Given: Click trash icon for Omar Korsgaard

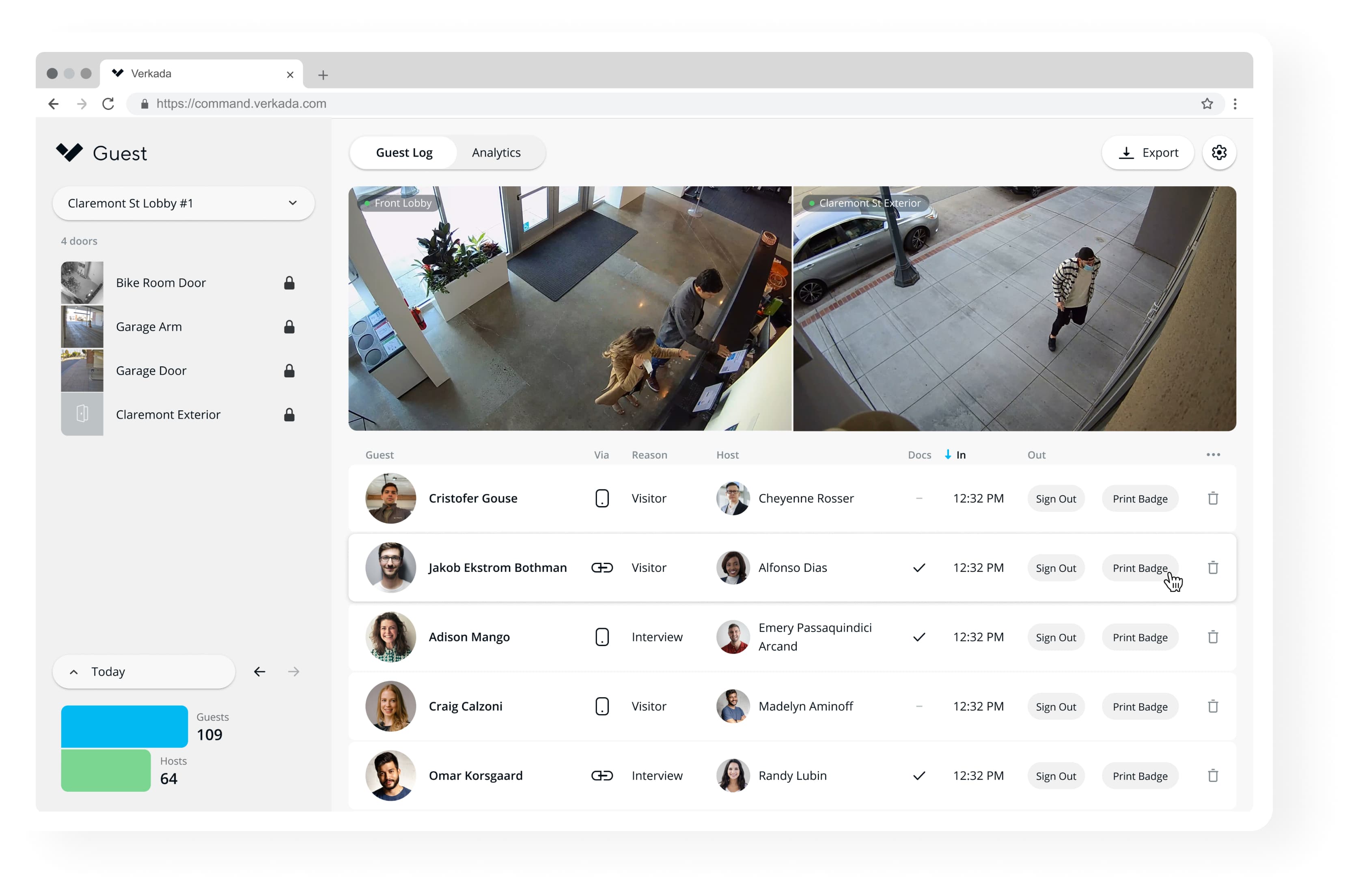Looking at the screenshot, I should tap(1212, 775).
